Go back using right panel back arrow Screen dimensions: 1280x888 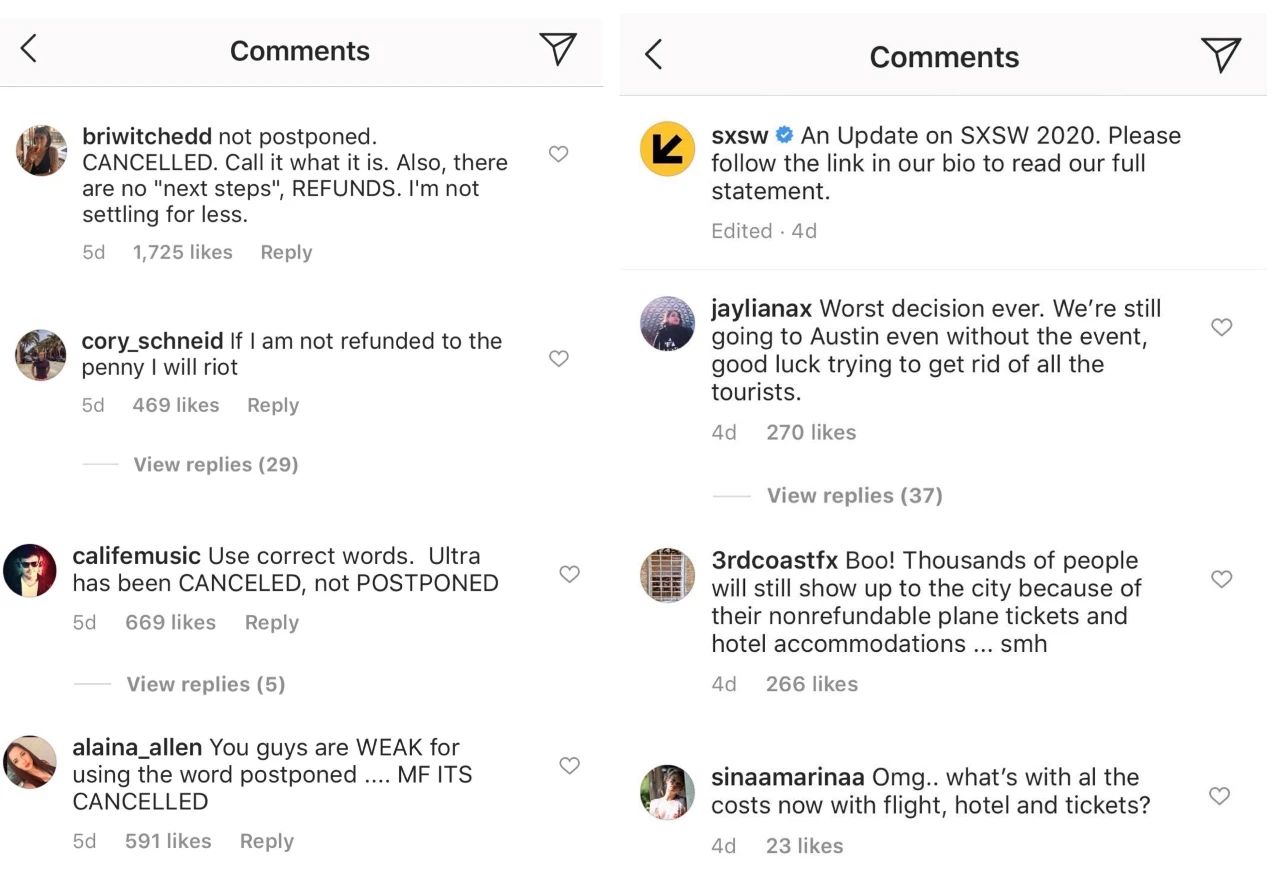tap(654, 54)
